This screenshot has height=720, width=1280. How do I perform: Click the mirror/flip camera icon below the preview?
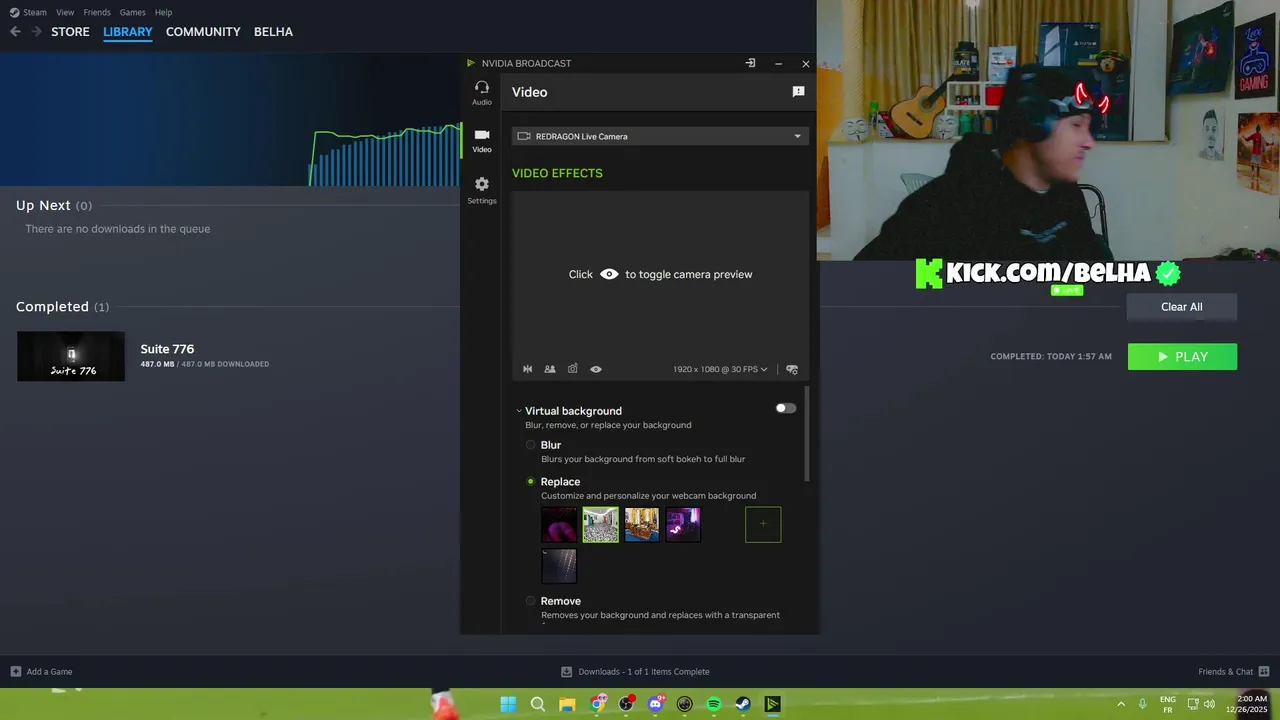click(528, 369)
